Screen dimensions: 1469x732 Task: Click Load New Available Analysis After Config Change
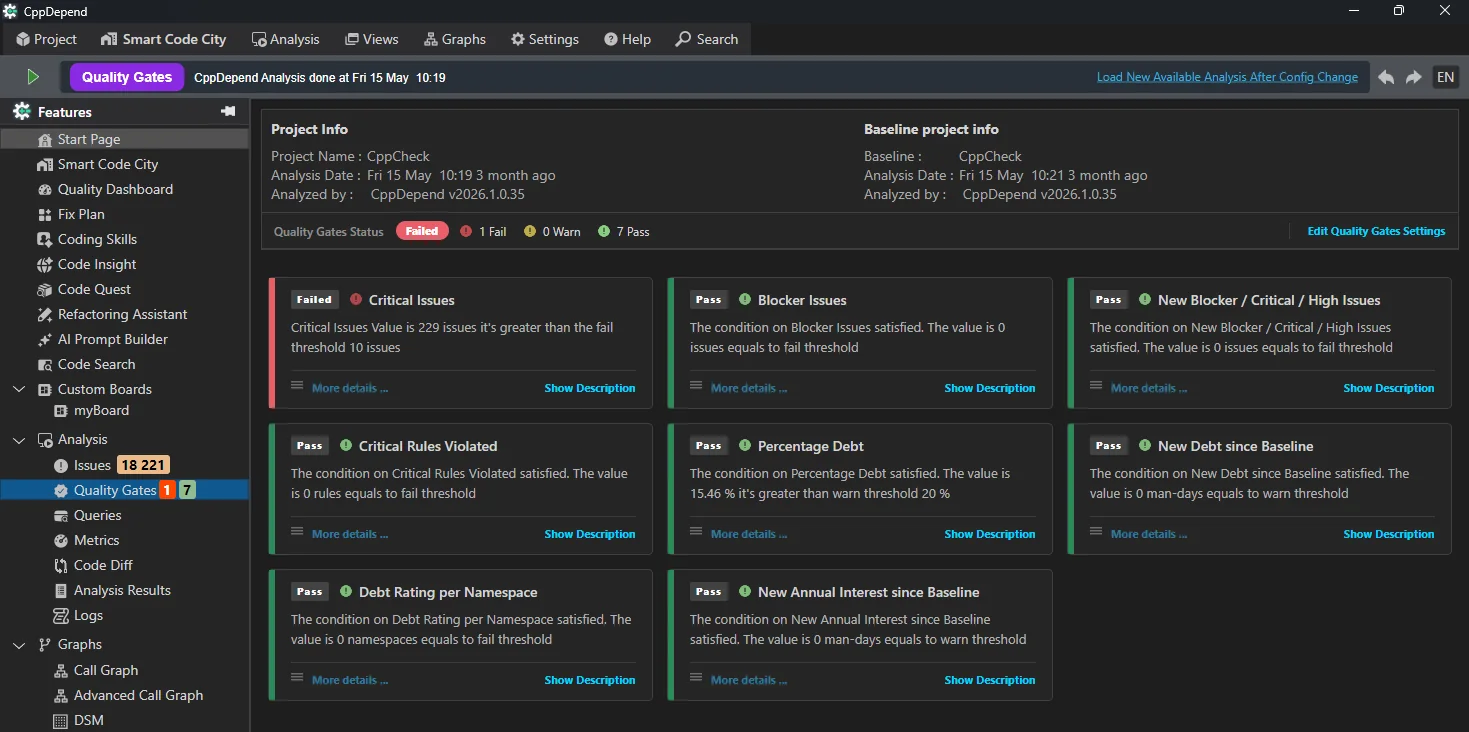click(1227, 77)
